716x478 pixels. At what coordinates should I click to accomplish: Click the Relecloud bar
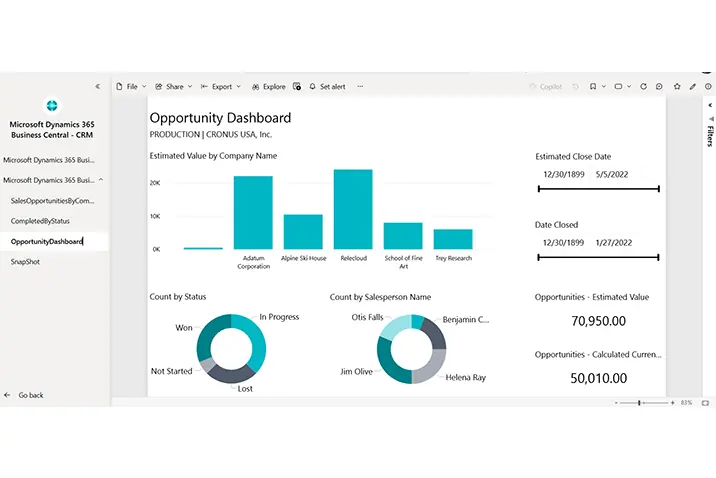353,209
